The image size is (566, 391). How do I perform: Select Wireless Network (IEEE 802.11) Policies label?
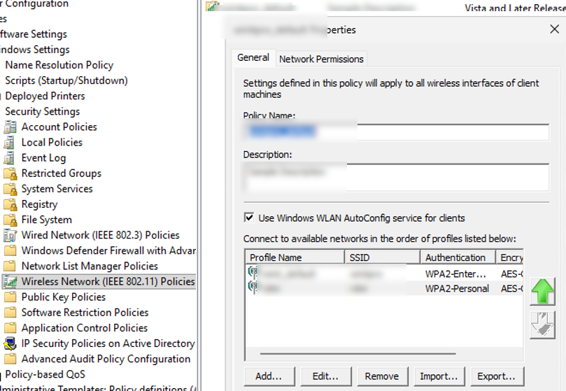108,282
